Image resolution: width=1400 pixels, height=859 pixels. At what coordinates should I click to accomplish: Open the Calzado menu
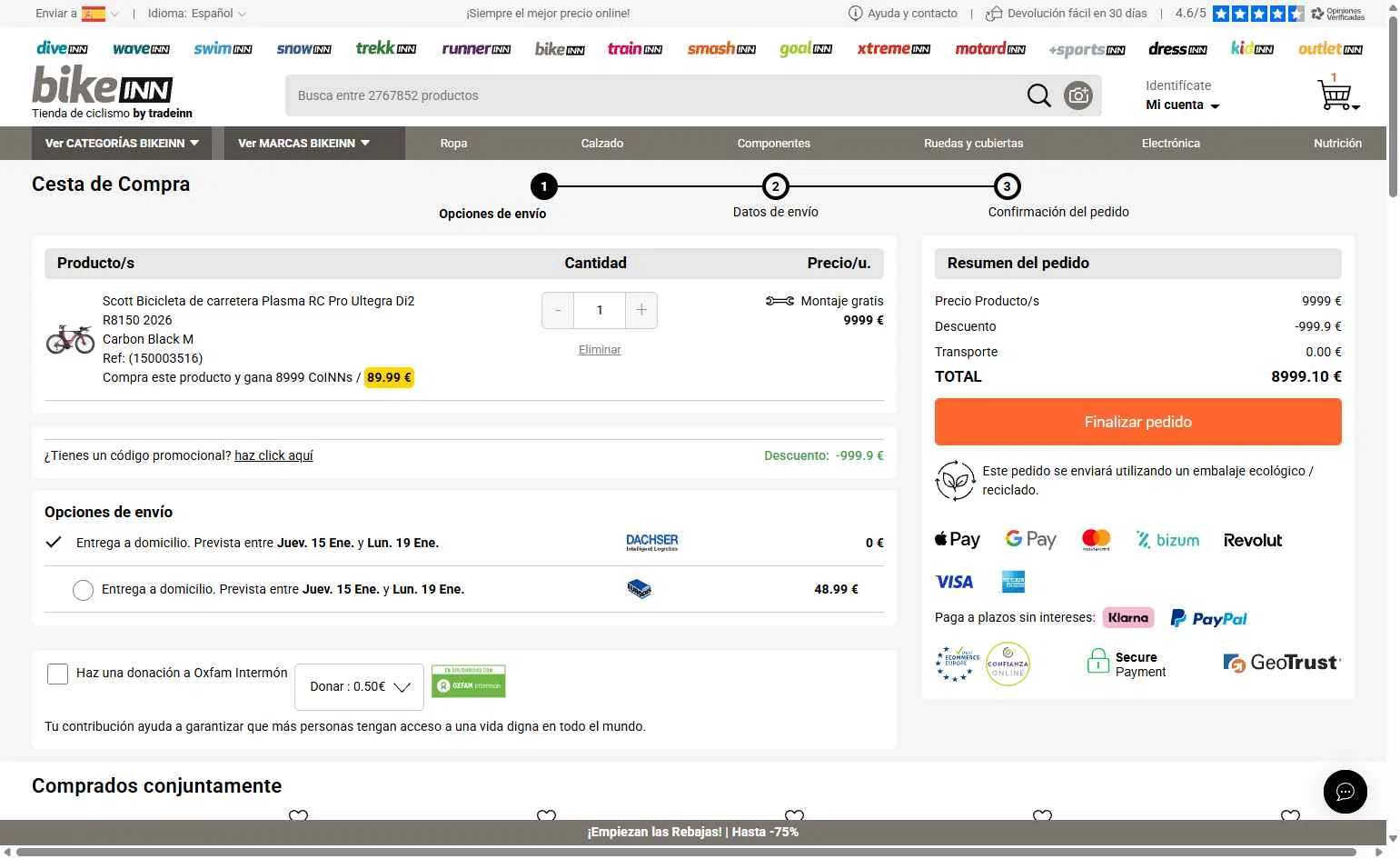click(x=602, y=144)
